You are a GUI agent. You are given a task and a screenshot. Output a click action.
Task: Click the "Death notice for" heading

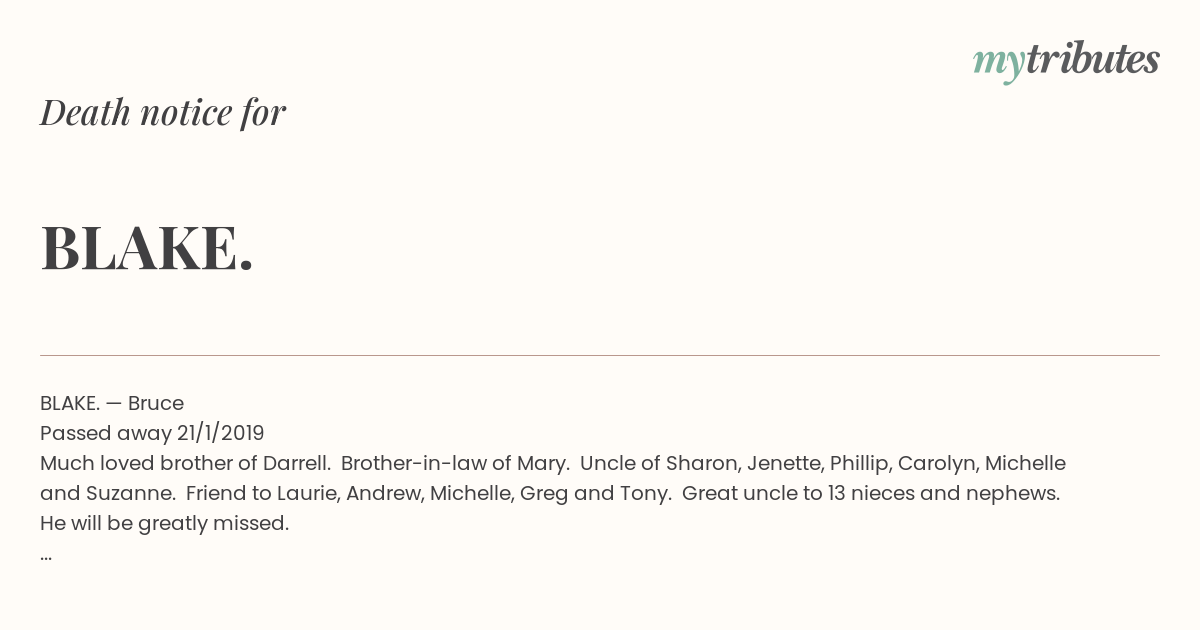(x=163, y=113)
